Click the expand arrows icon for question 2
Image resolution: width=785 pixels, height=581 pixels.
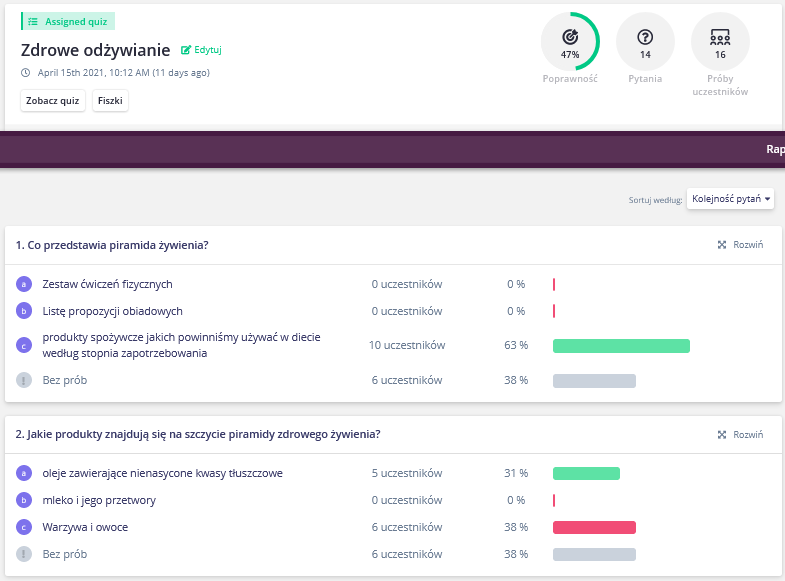[721, 434]
